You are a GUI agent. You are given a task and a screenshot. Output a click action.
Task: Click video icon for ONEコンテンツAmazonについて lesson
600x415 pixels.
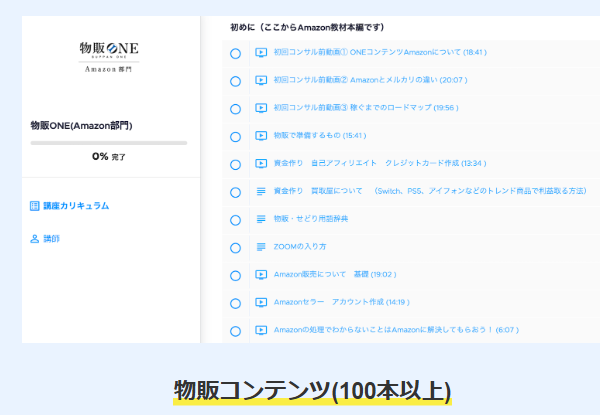click(262, 53)
